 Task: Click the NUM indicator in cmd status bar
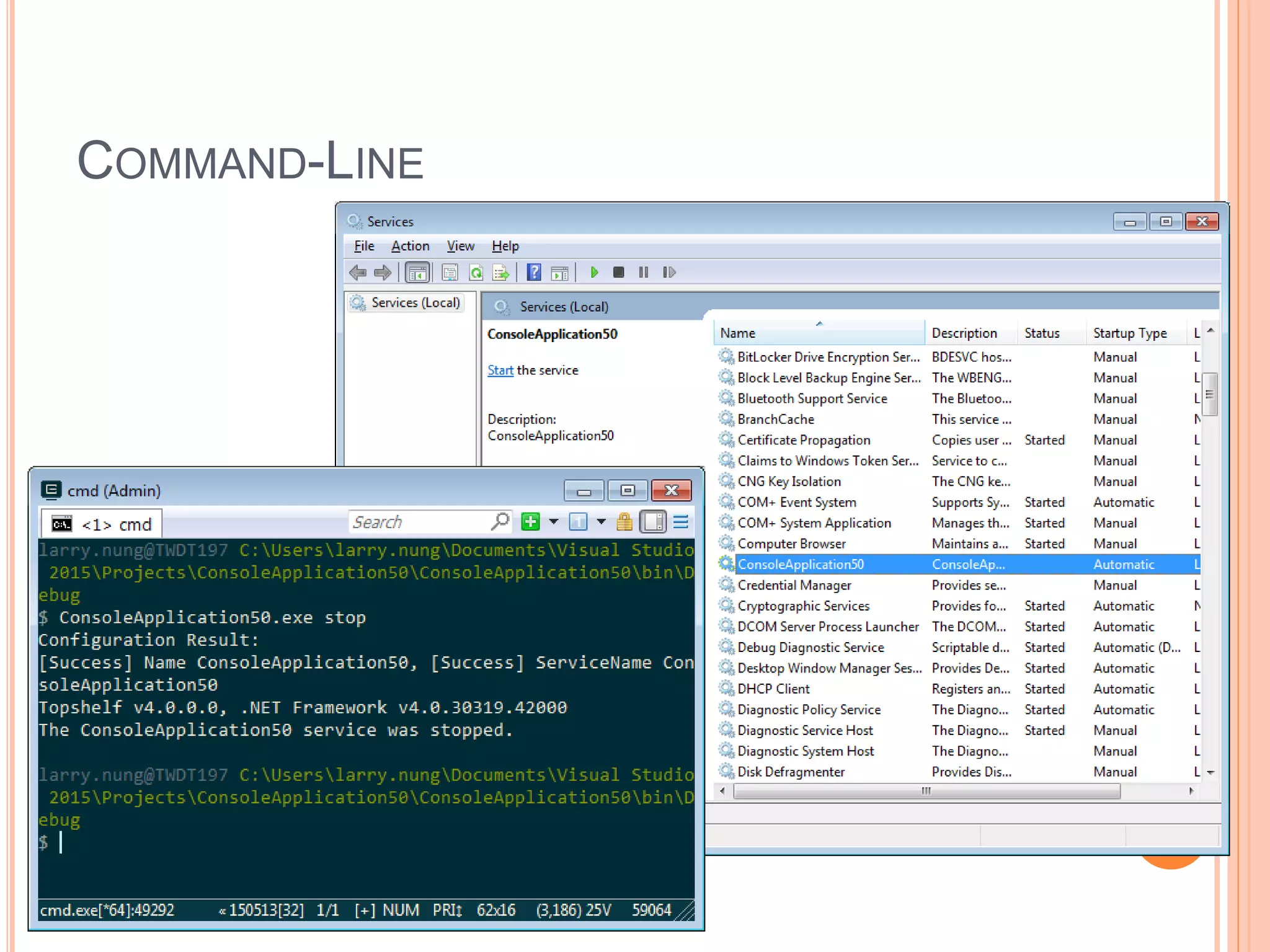pyautogui.click(x=401, y=910)
